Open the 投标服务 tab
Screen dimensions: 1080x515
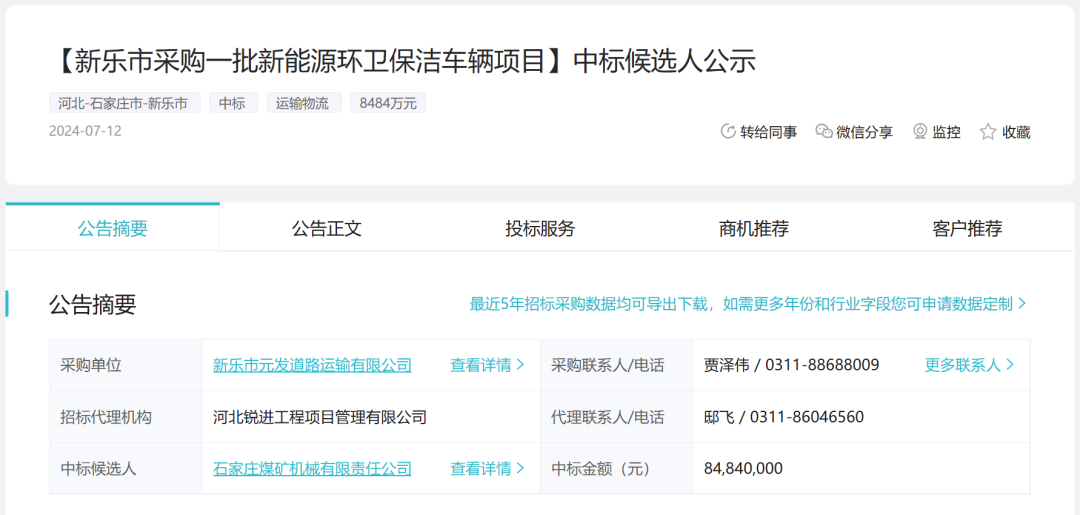(540, 229)
